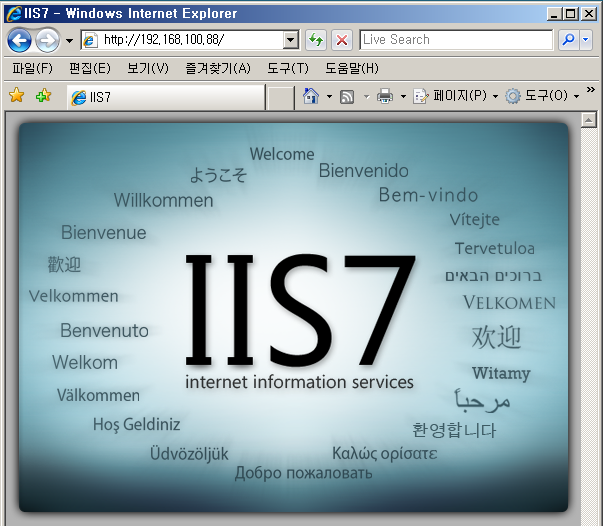
Task: Open the search provider options dropdown
Action: (586, 40)
